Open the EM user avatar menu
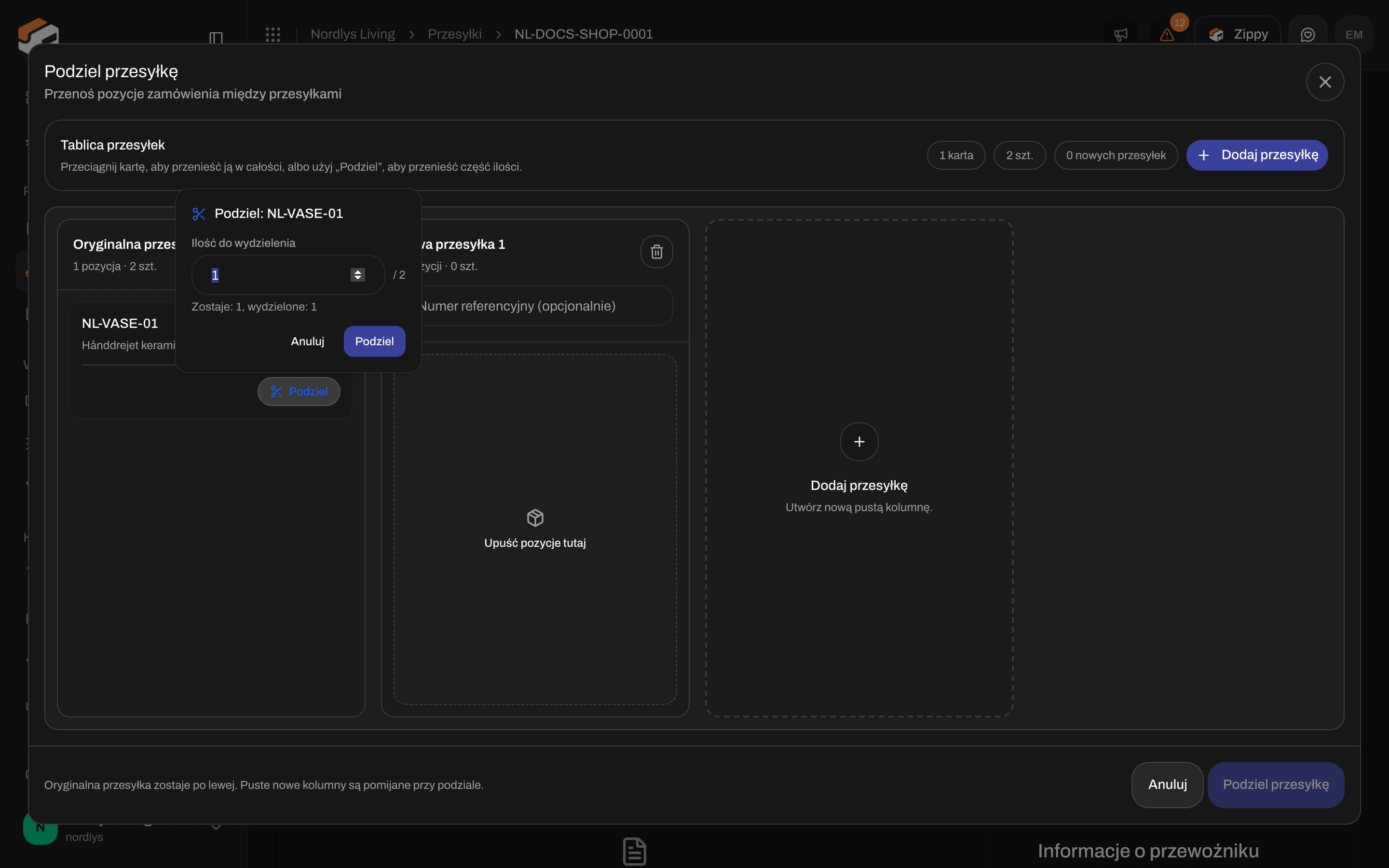This screenshot has width=1389, height=868. coord(1354,35)
